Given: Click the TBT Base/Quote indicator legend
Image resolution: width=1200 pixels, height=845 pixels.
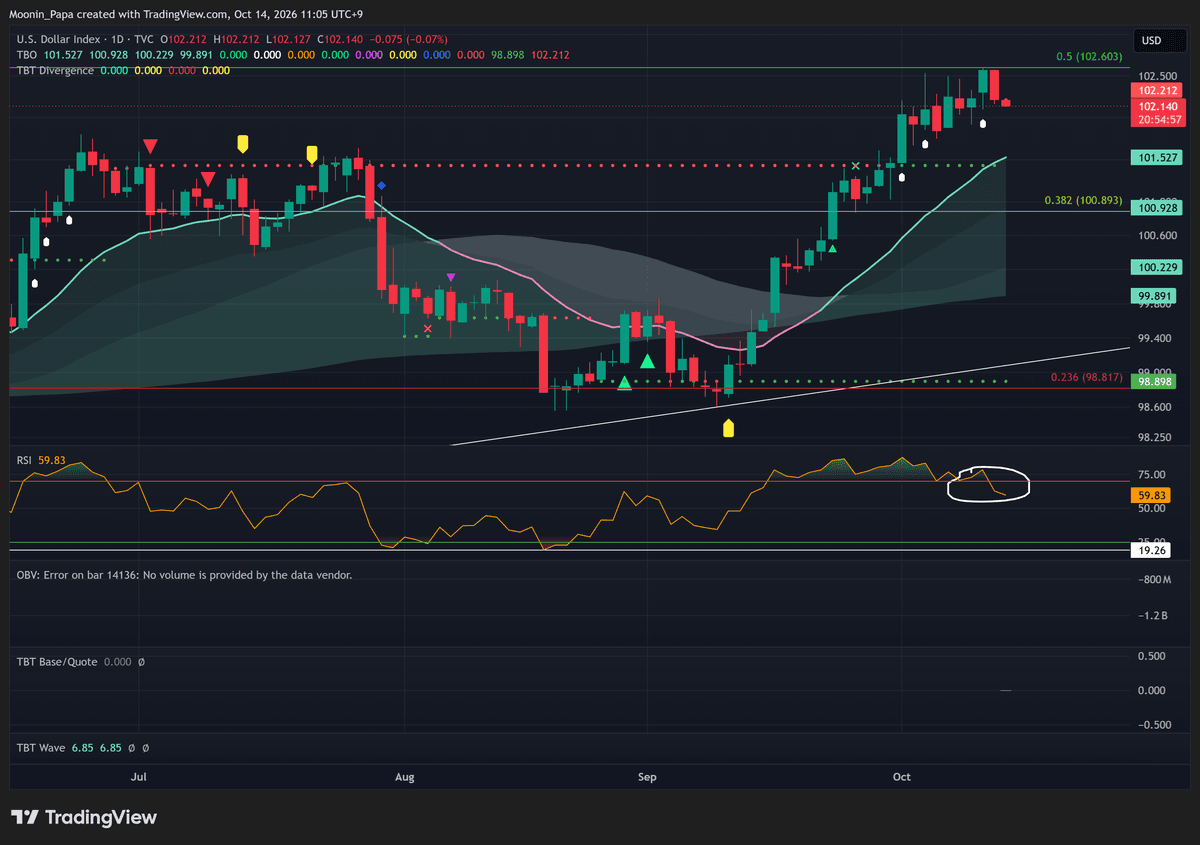Looking at the screenshot, I should click(x=57, y=662).
